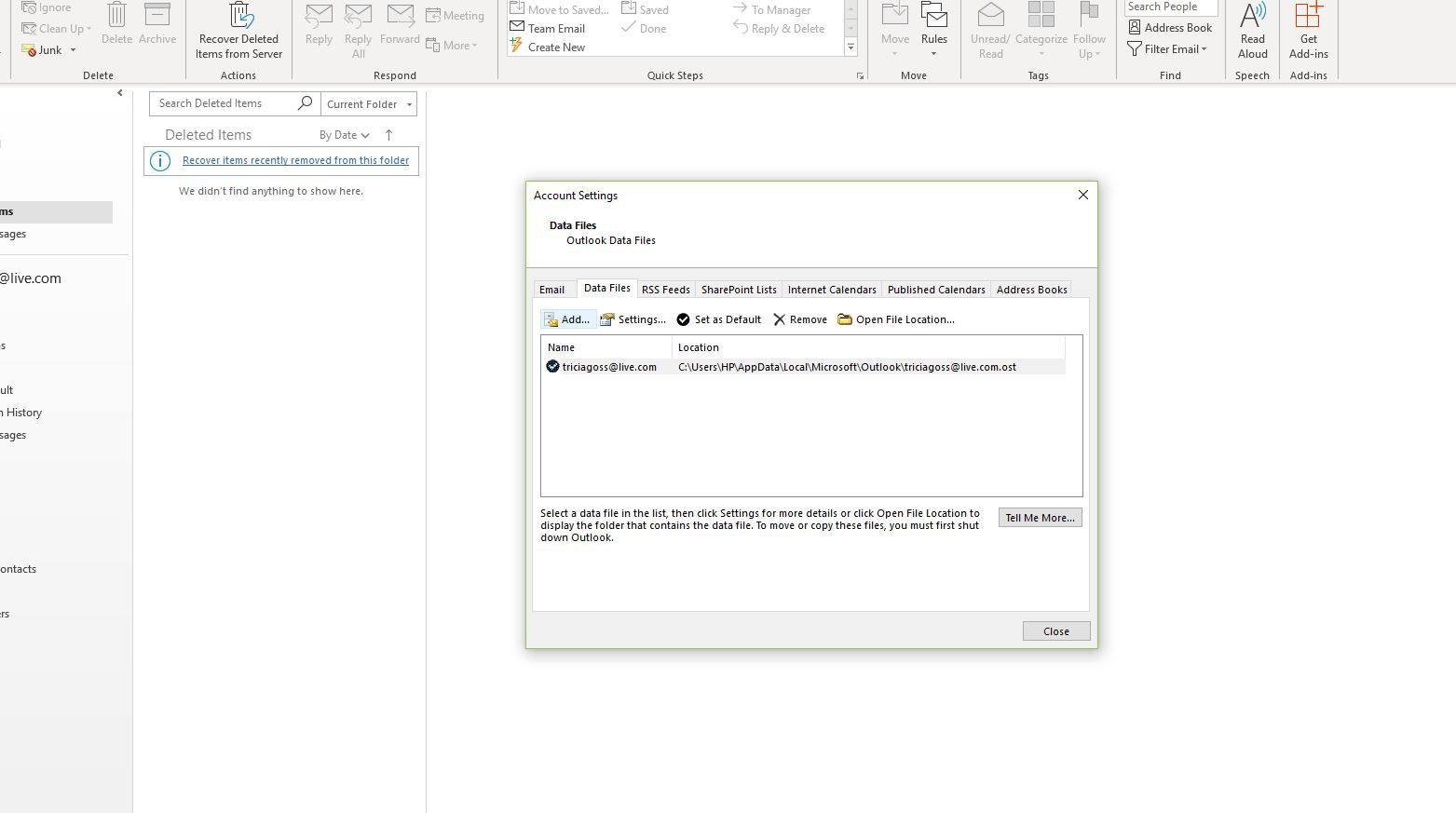Switch to the Email tab

click(552, 290)
